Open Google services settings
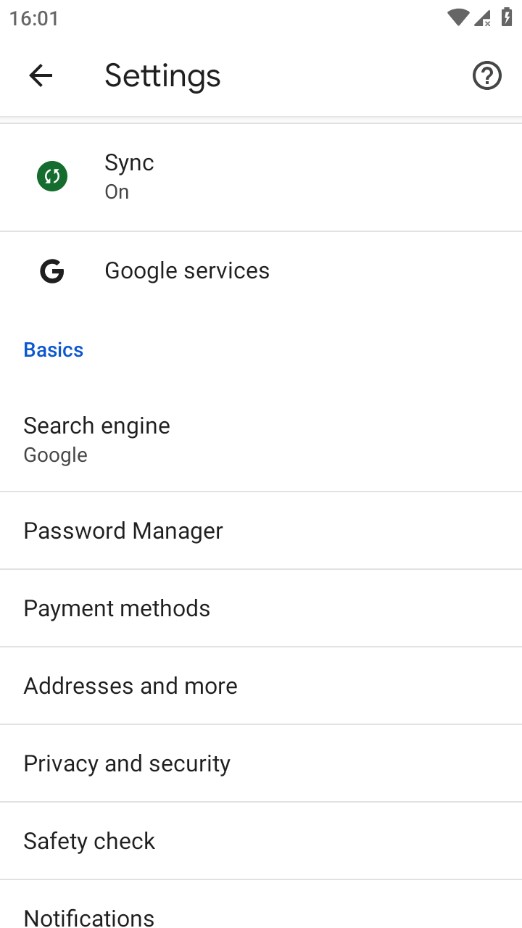Screen dimensions: 522x928 (261, 271)
